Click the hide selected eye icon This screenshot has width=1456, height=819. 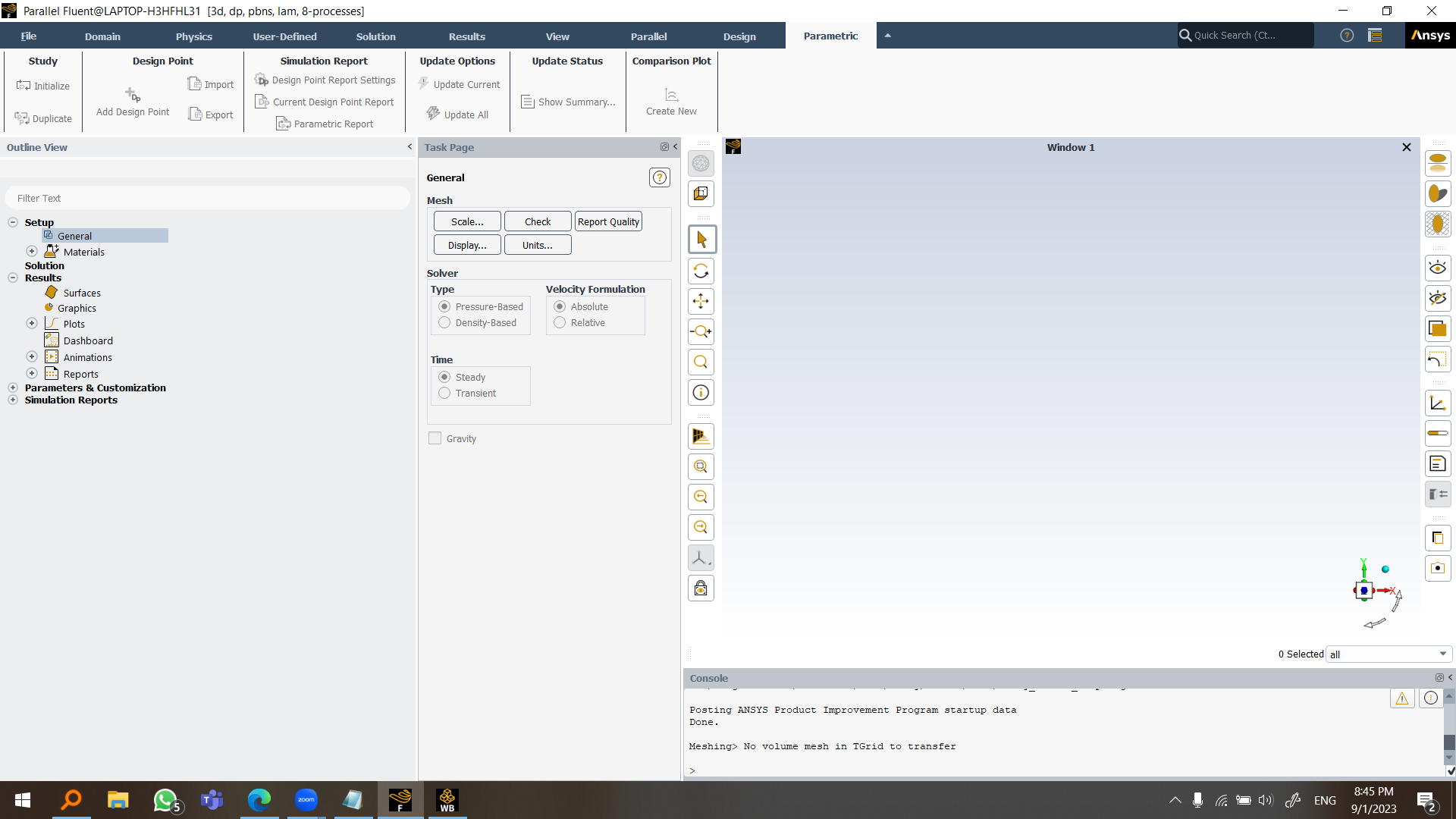[x=1438, y=298]
